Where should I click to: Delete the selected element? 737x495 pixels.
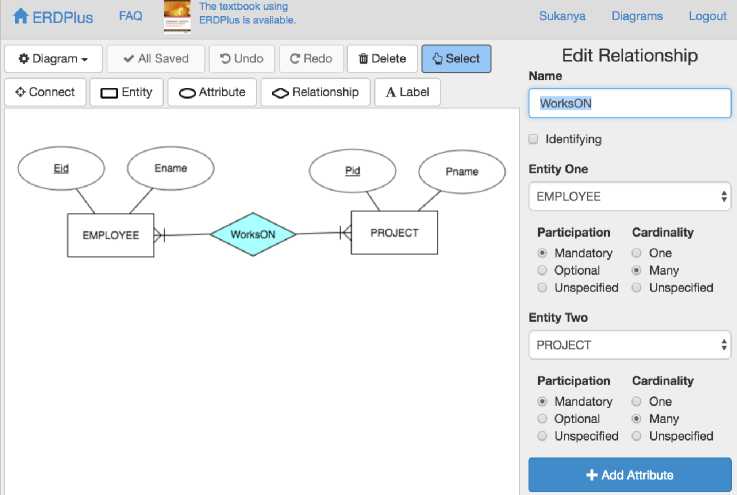pyautogui.click(x=382, y=59)
